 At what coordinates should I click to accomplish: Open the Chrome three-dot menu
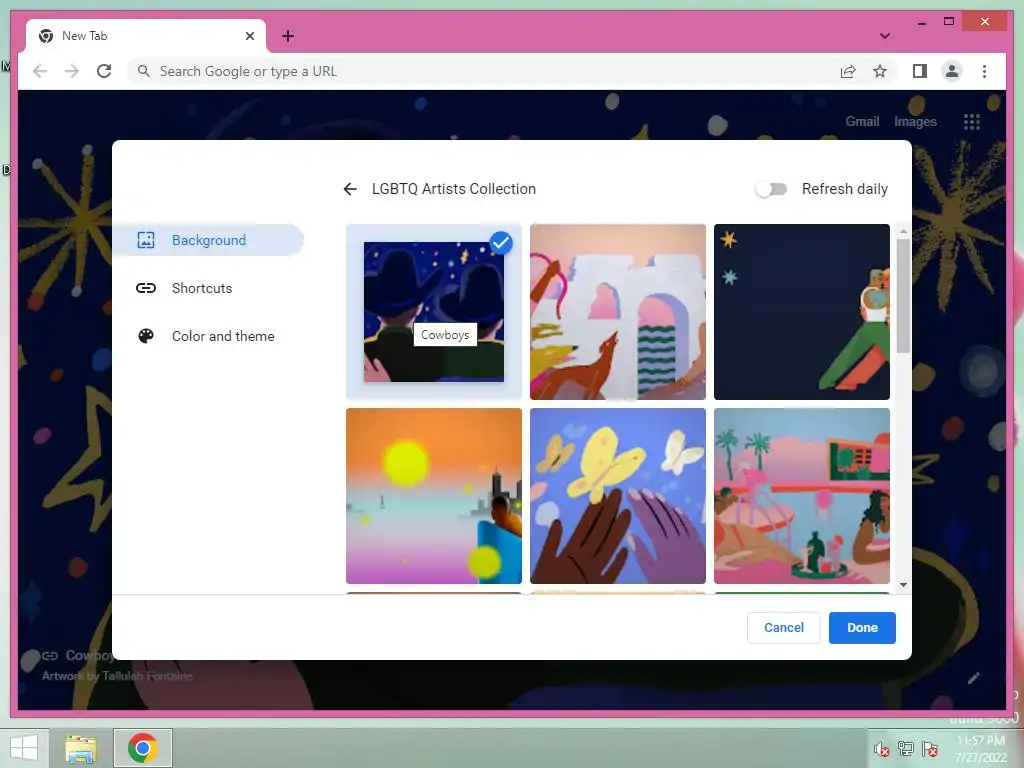pyautogui.click(x=984, y=71)
